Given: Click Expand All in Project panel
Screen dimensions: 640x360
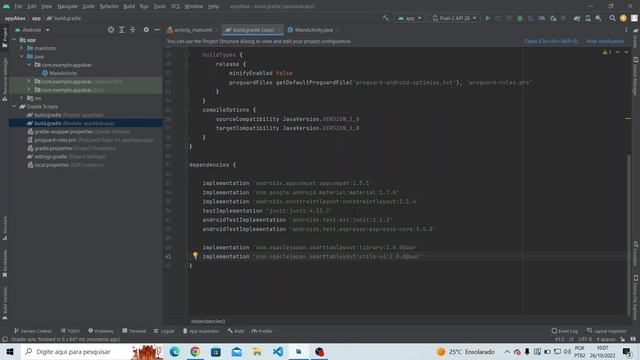Looking at the screenshot, I should 122,30.
